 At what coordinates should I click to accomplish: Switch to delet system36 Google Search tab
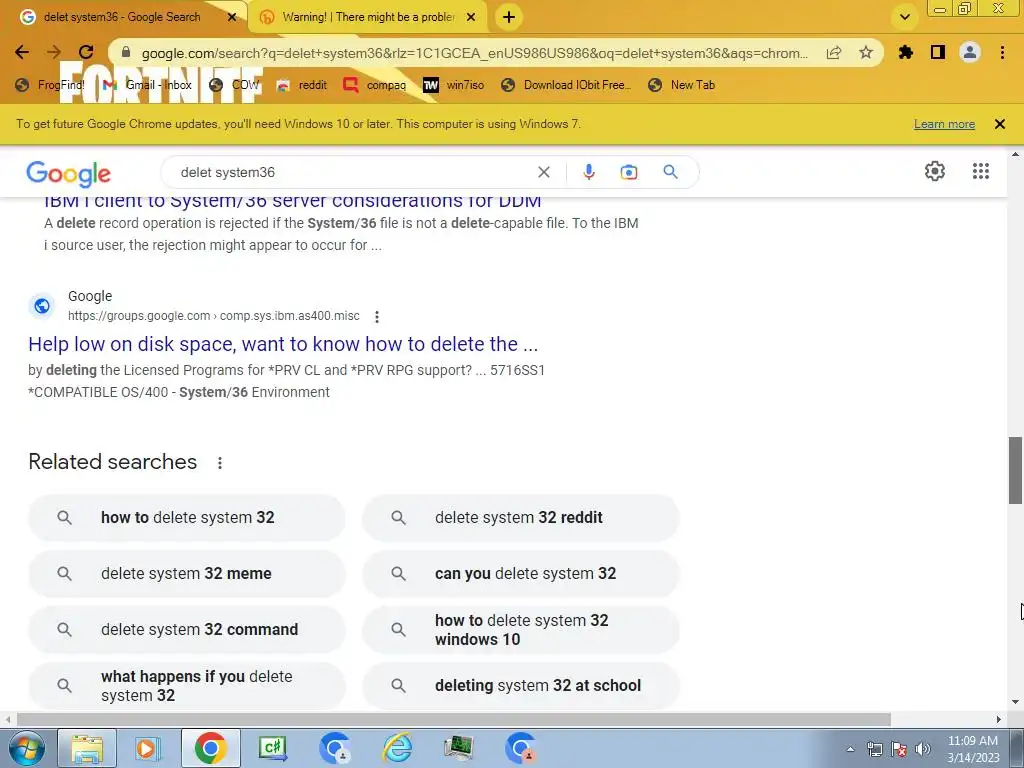click(122, 17)
